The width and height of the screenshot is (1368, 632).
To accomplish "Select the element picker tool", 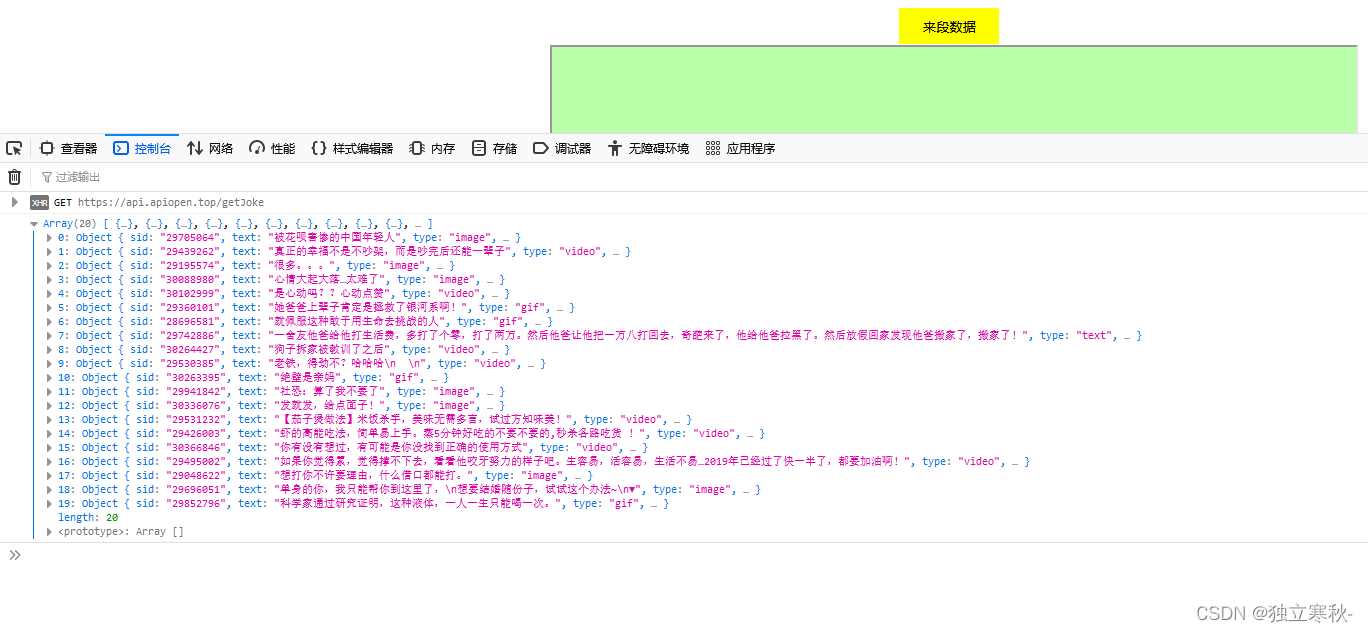I will pos(14,147).
